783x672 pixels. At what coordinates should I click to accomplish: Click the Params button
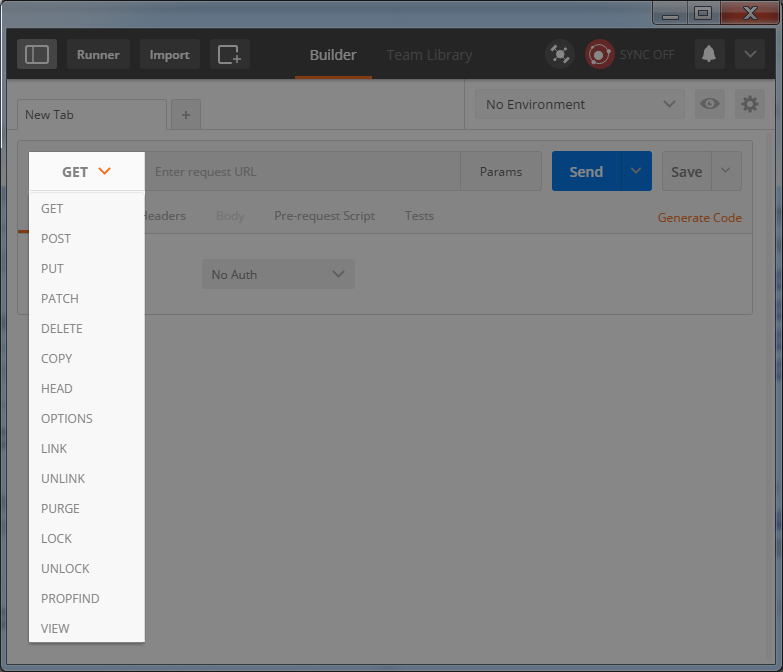pos(501,171)
